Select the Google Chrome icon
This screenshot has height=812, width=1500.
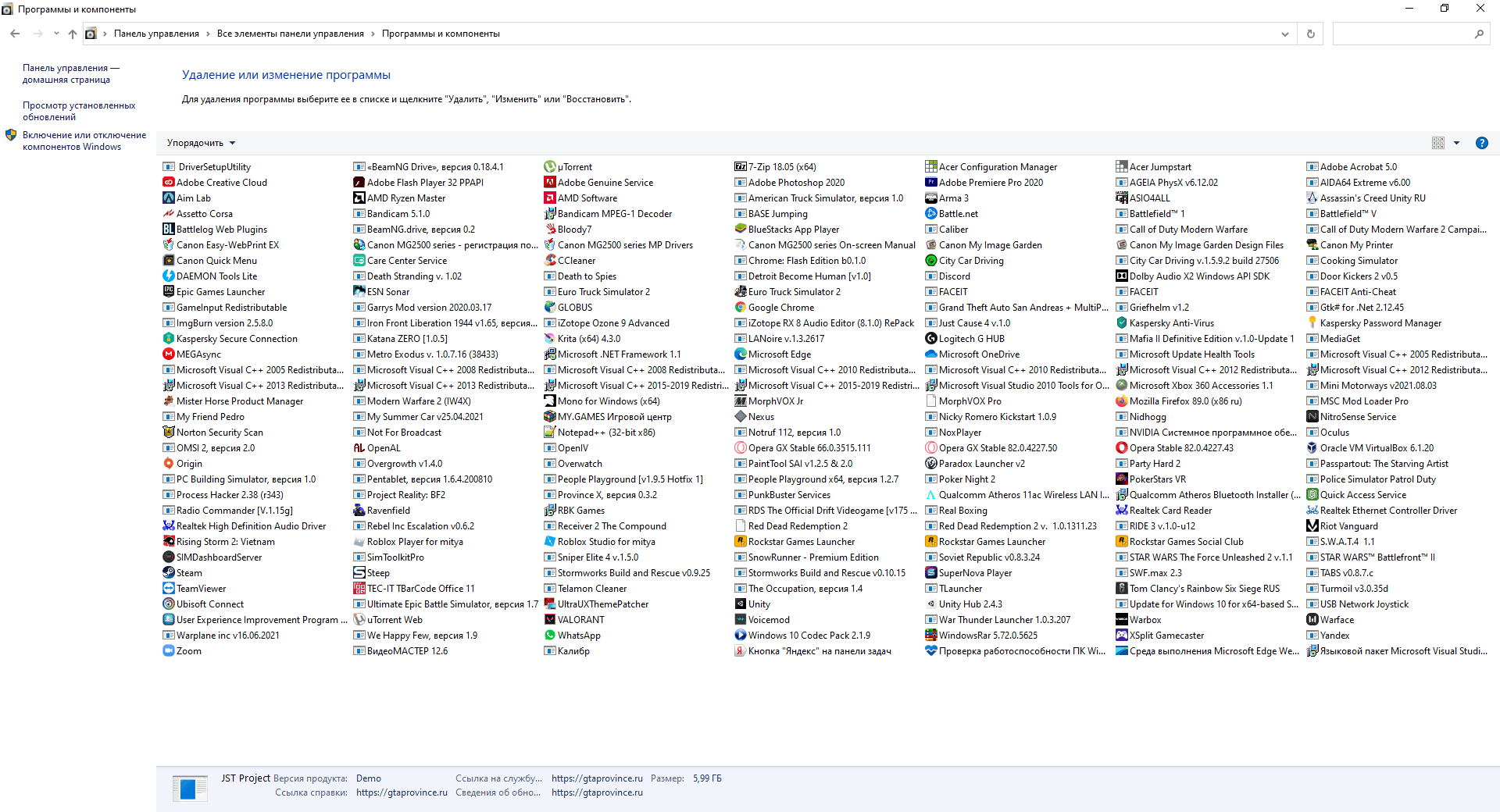pos(741,307)
